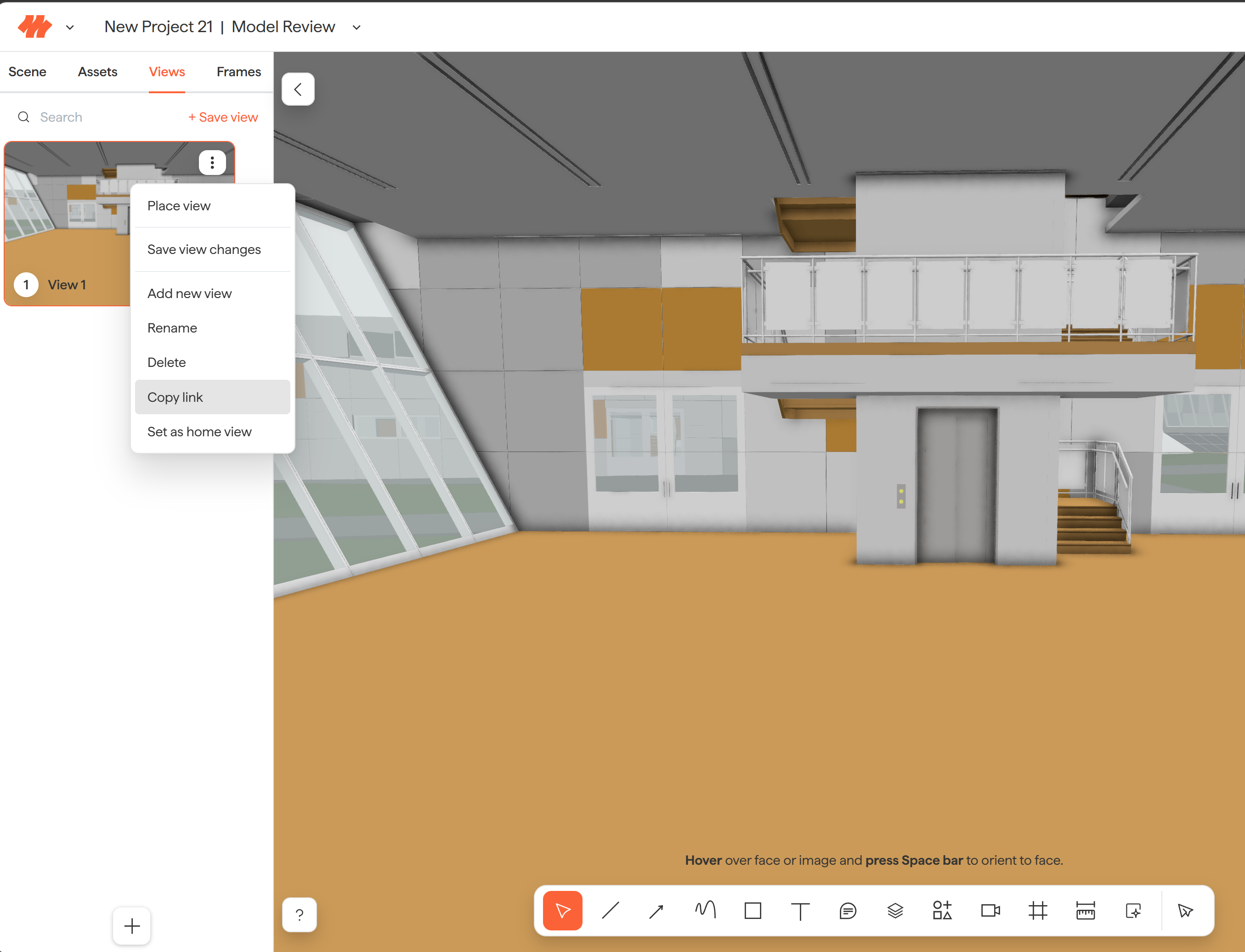Activate the text tool
1245x952 pixels.
[x=800, y=911]
